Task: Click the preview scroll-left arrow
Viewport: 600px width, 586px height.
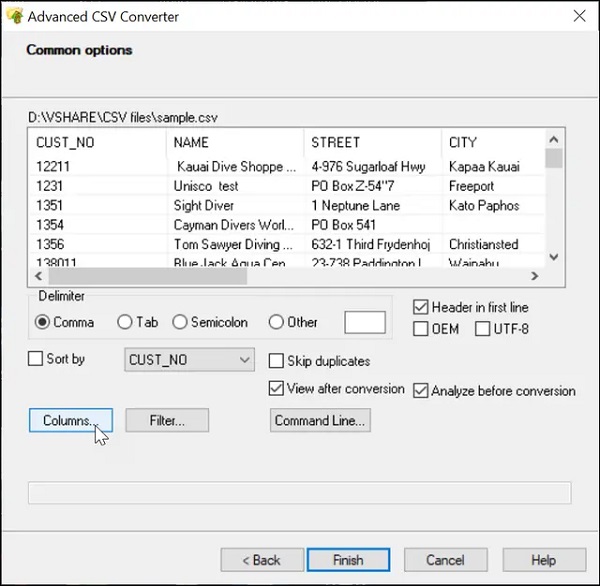Action: point(38,276)
